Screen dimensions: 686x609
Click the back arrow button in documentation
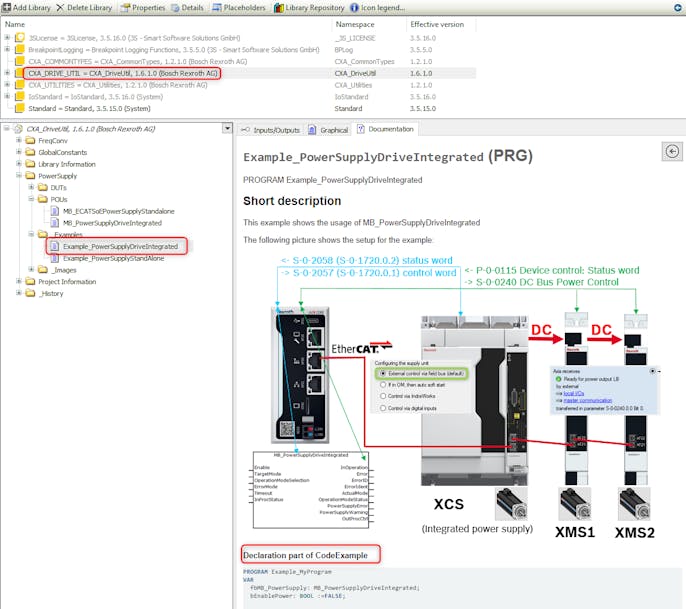click(x=672, y=151)
